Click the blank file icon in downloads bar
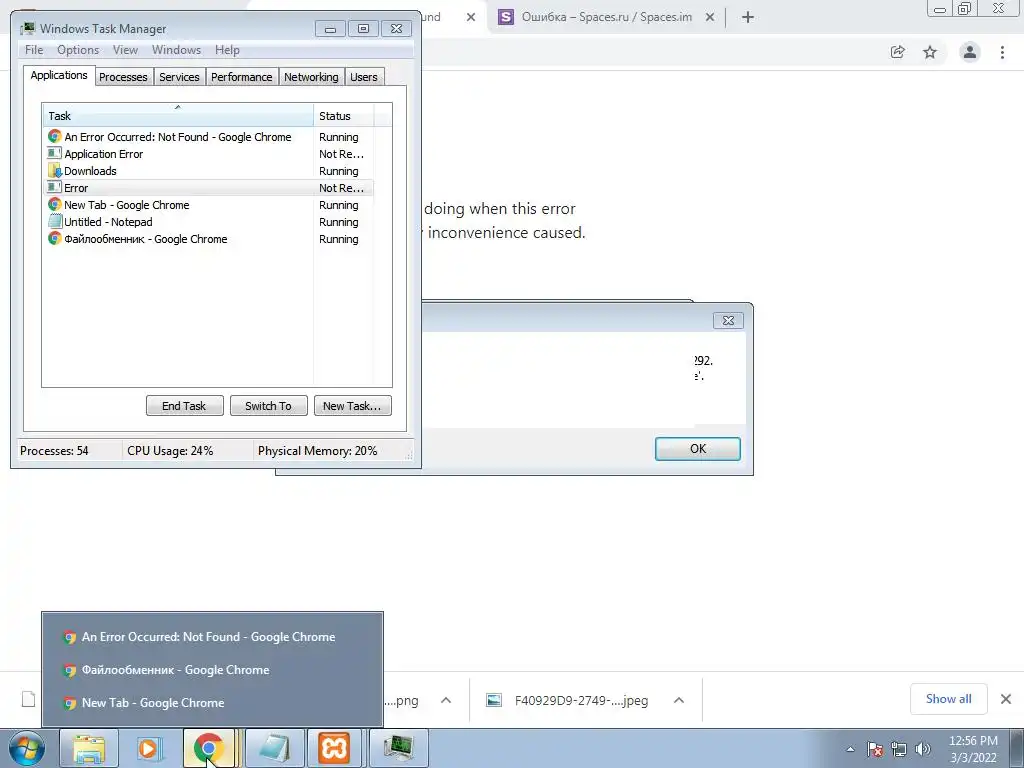 (28, 699)
